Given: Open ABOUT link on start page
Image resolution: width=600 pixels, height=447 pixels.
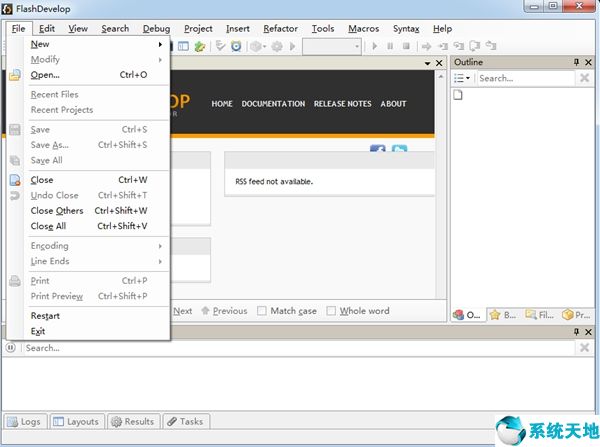Looking at the screenshot, I should (393, 104).
